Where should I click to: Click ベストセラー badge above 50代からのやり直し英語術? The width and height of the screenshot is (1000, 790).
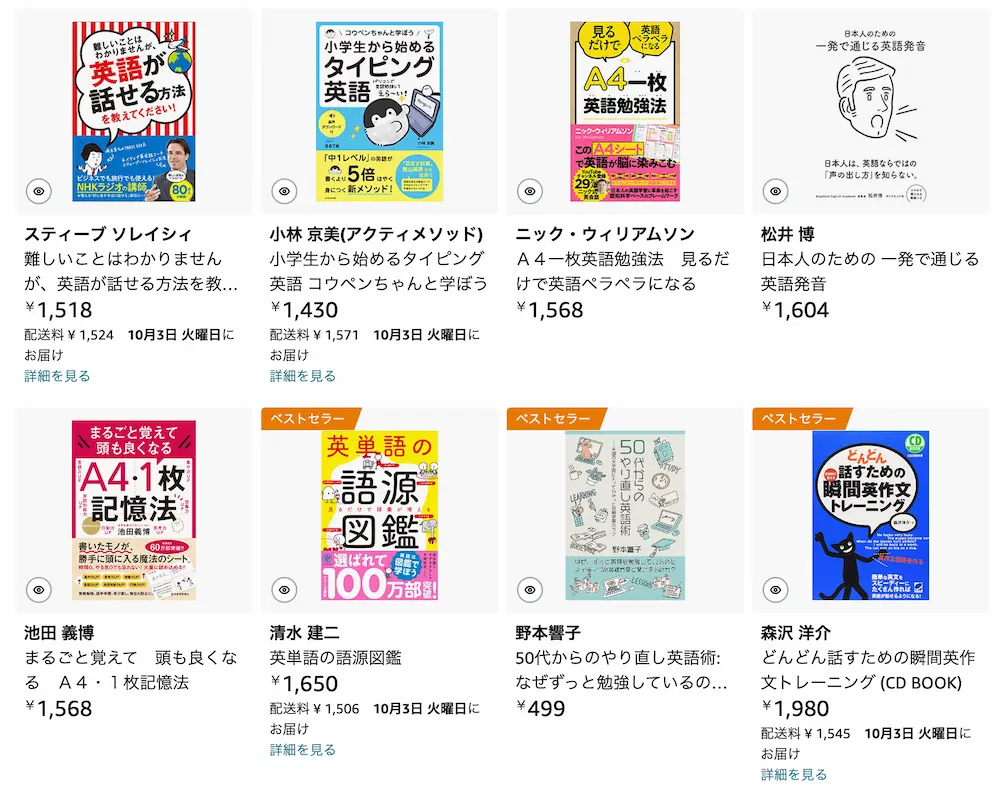[555, 418]
